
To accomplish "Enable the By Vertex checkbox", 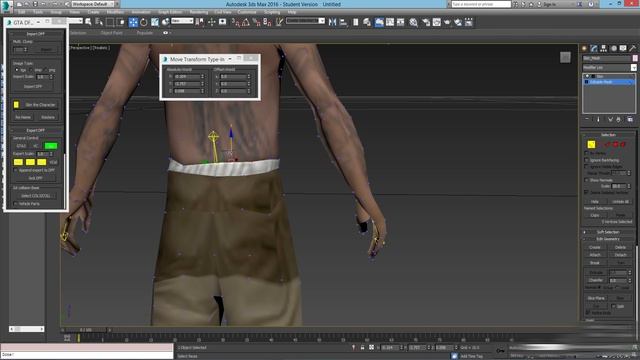I will pos(587,153).
